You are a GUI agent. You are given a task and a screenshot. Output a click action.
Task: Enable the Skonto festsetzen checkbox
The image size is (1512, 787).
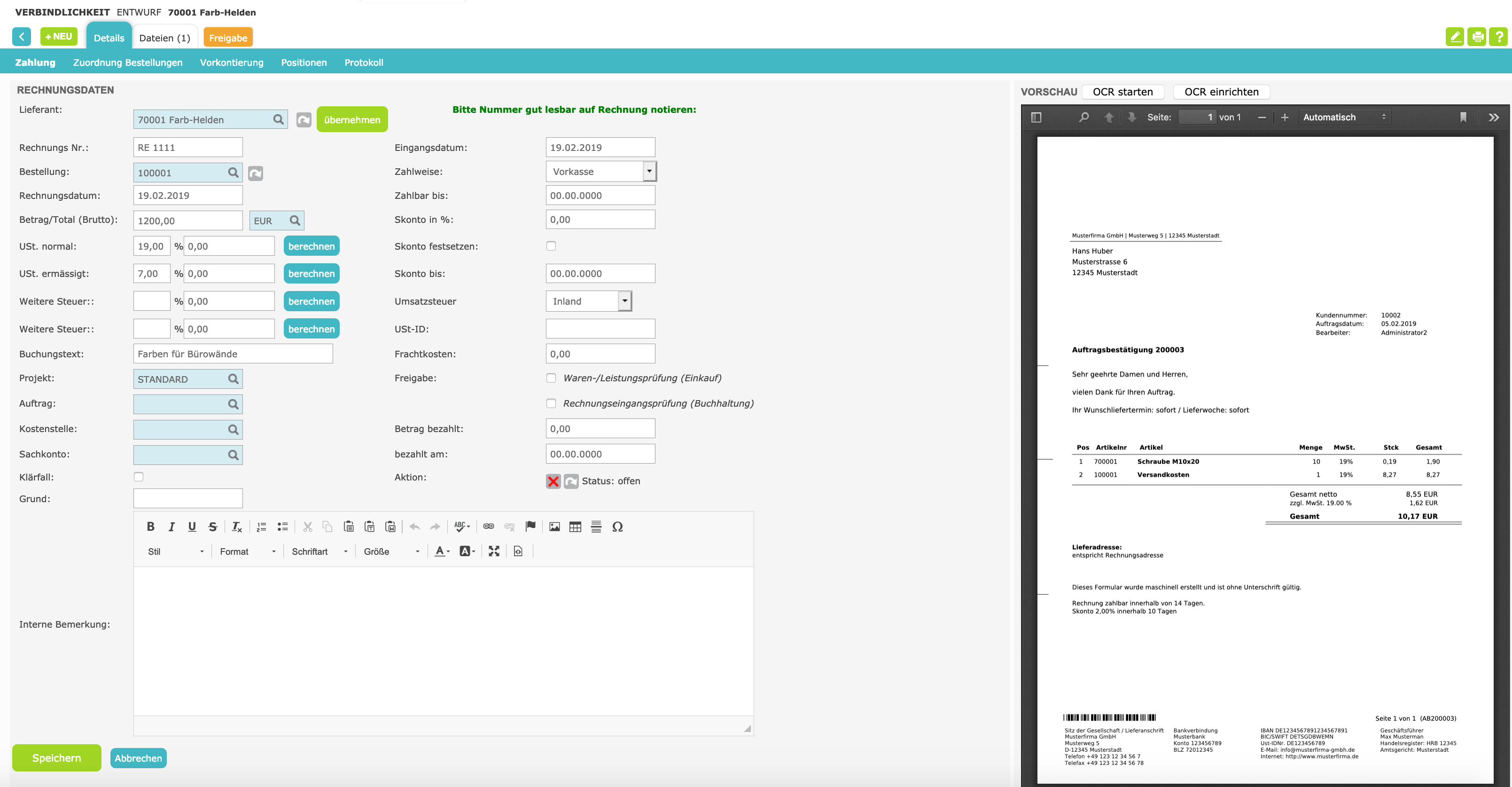coord(551,246)
